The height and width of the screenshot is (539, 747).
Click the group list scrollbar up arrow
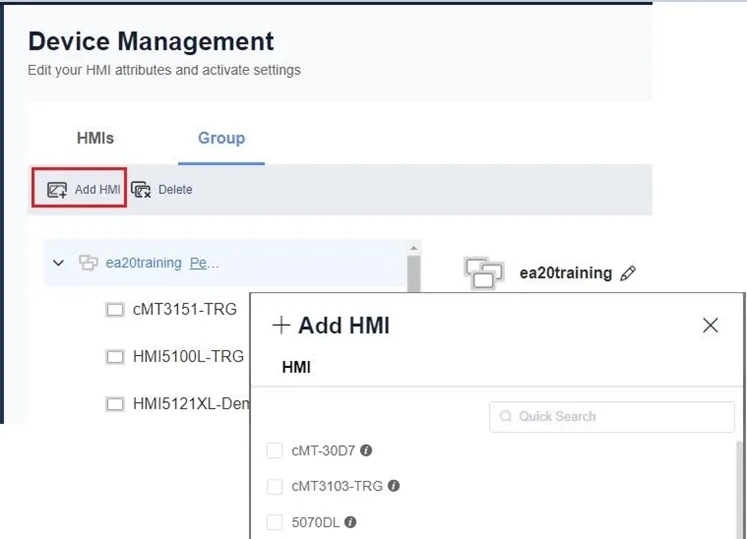click(414, 248)
